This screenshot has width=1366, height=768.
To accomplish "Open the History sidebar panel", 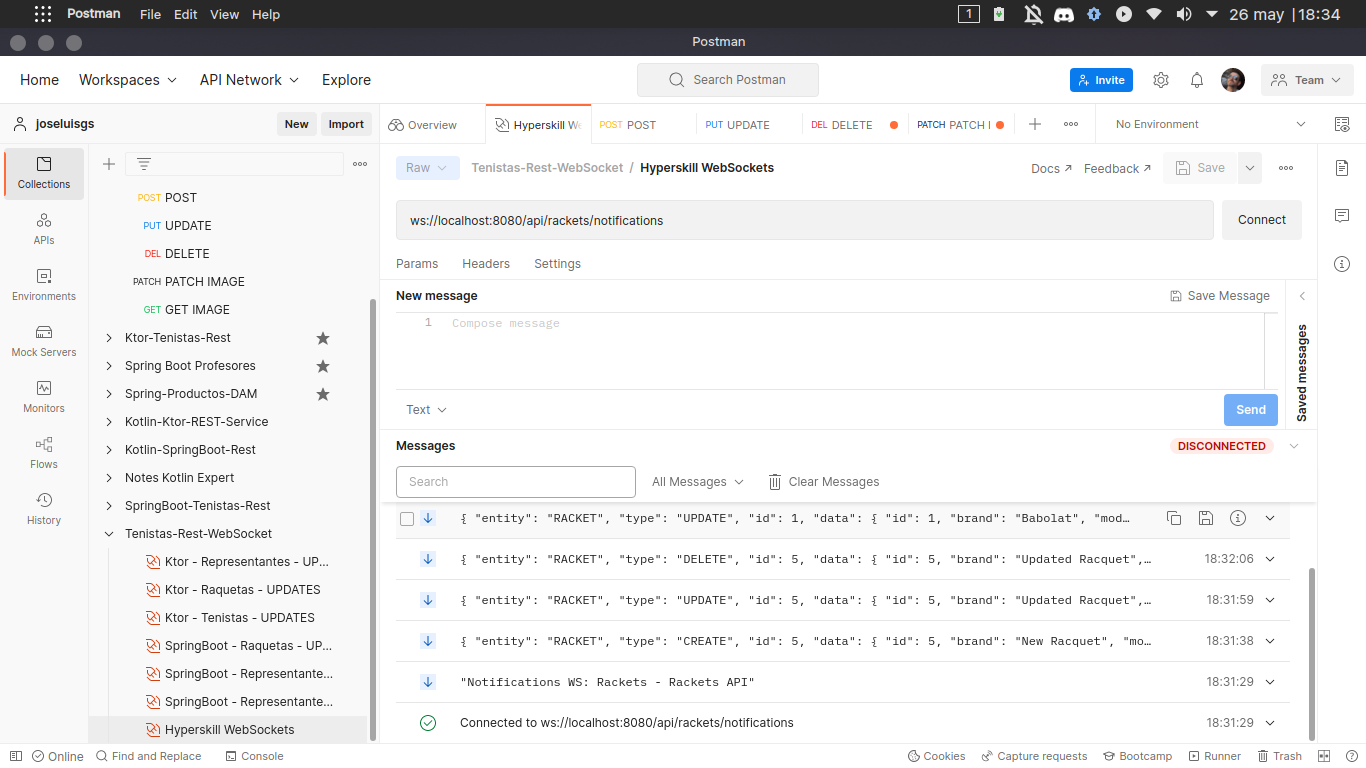I will click(44, 509).
